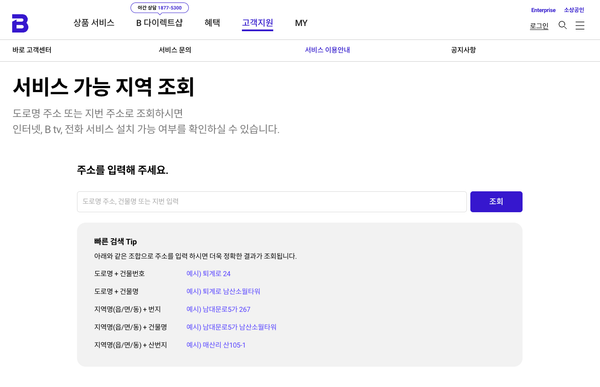Open MY menu
This screenshot has width=600, height=387.
coord(301,23)
